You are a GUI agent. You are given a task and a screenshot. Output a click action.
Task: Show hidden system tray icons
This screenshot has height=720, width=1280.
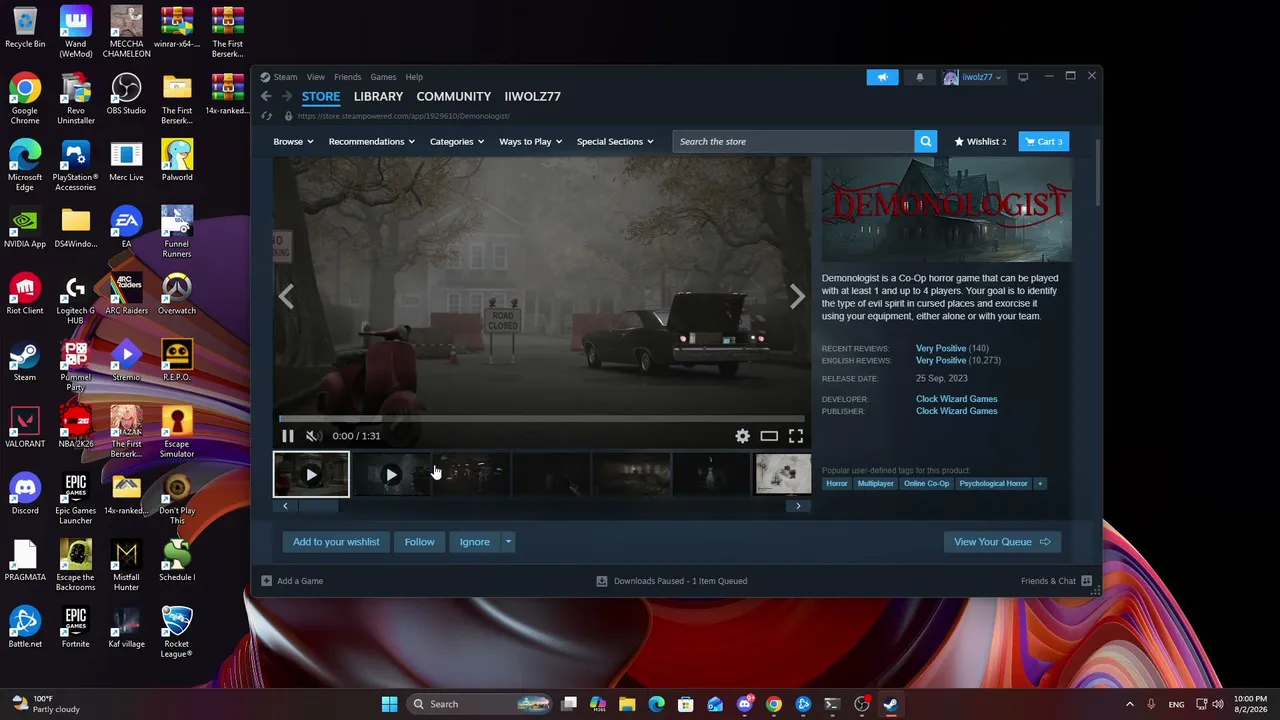click(1130, 704)
